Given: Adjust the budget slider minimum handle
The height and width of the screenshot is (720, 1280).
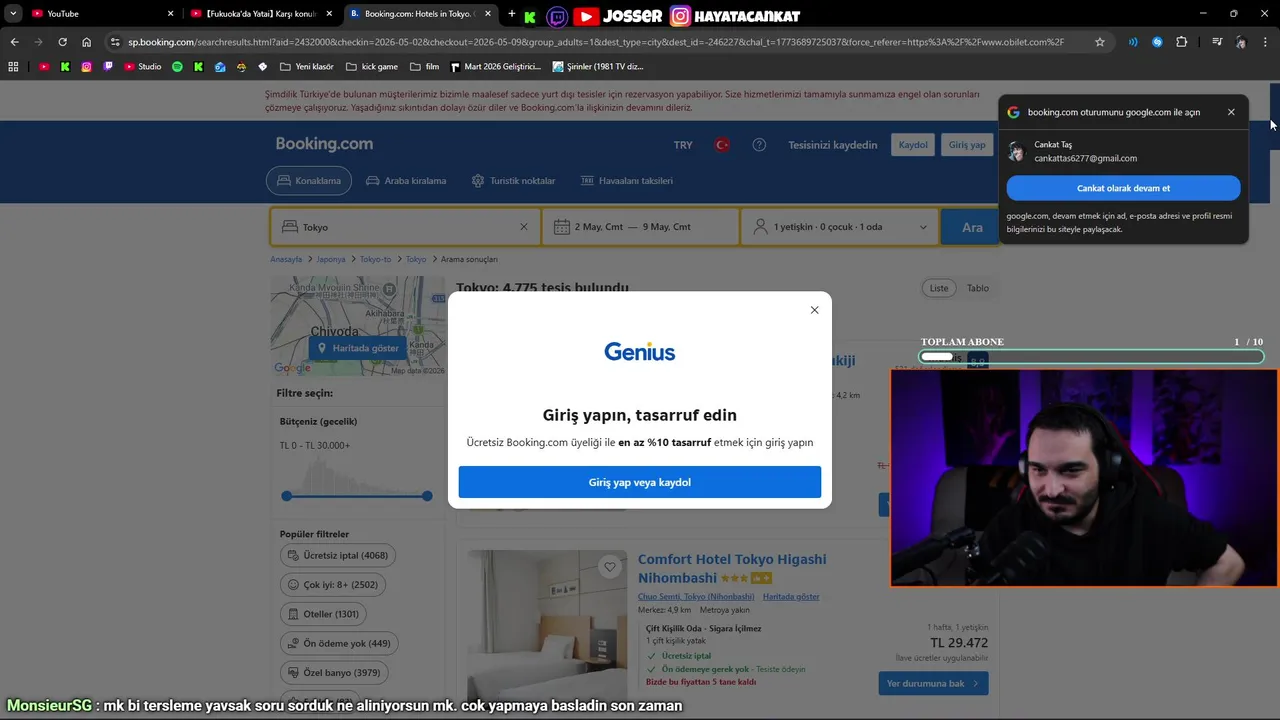Looking at the screenshot, I should click(287, 496).
